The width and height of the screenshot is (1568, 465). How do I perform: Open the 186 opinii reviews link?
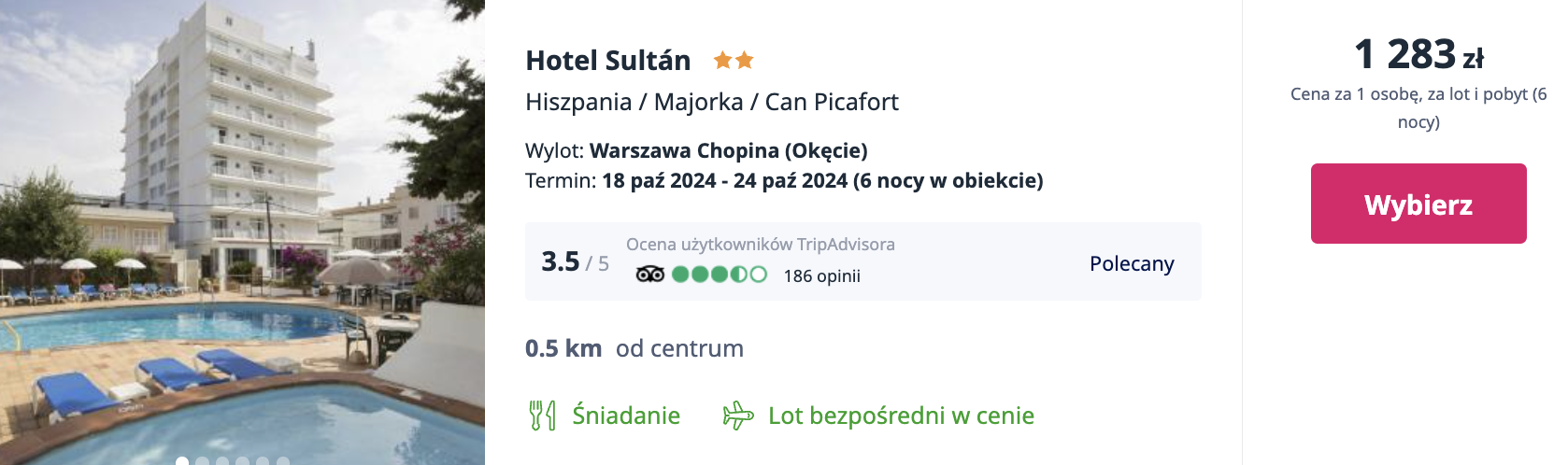pos(821,275)
